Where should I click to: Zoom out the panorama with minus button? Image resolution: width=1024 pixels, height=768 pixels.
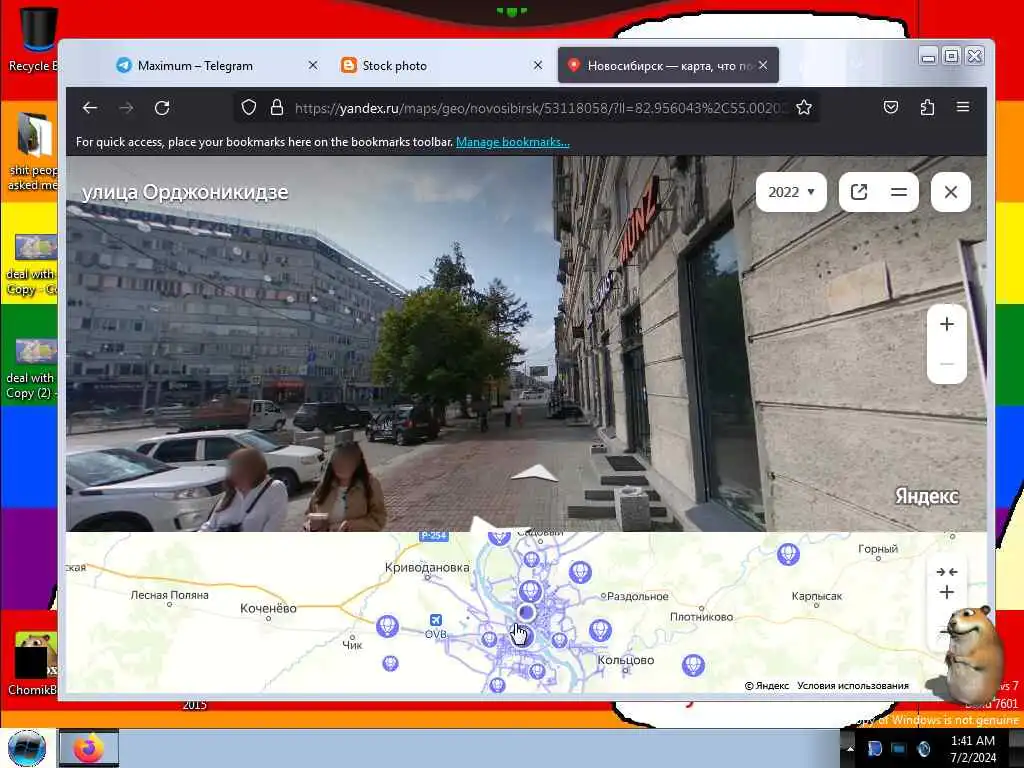[x=946, y=364]
